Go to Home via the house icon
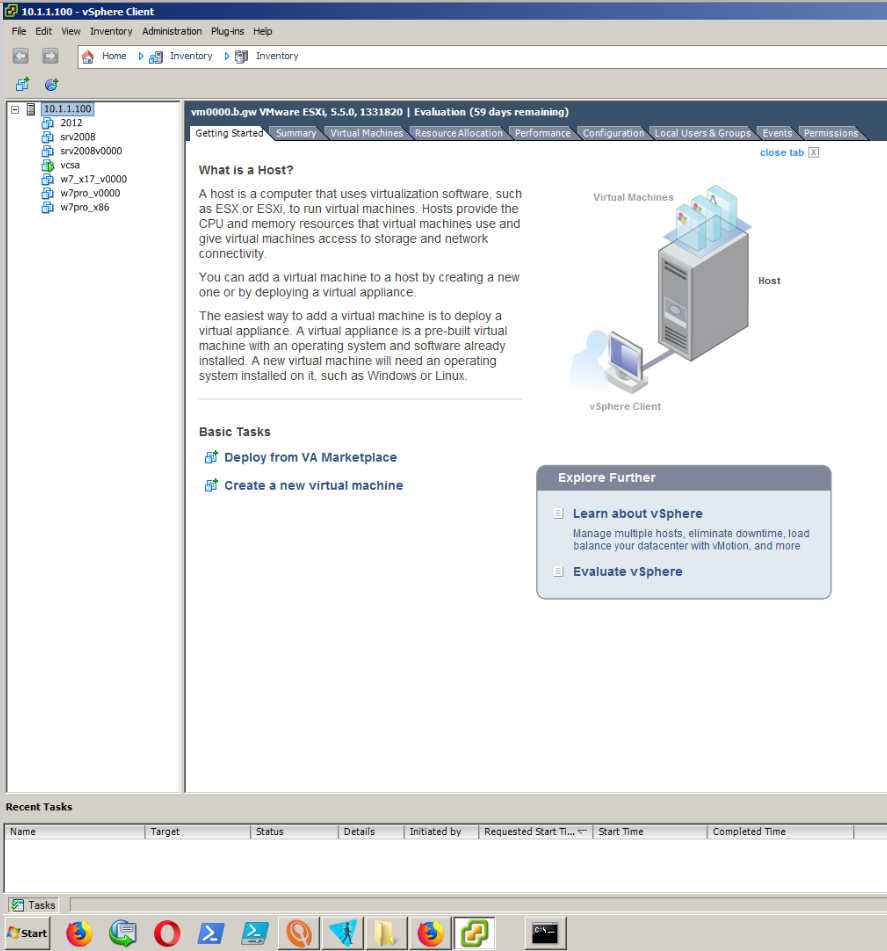Viewport: 887px width, 951px height. tap(88, 56)
